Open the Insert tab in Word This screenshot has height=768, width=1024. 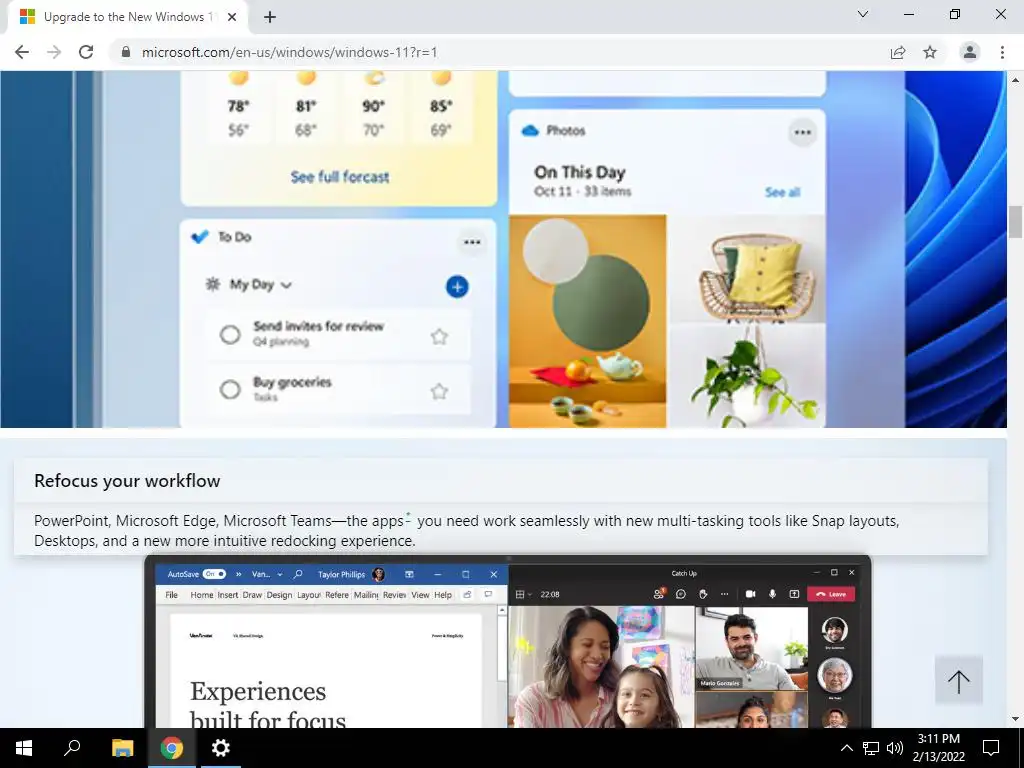click(x=228, y=595)
